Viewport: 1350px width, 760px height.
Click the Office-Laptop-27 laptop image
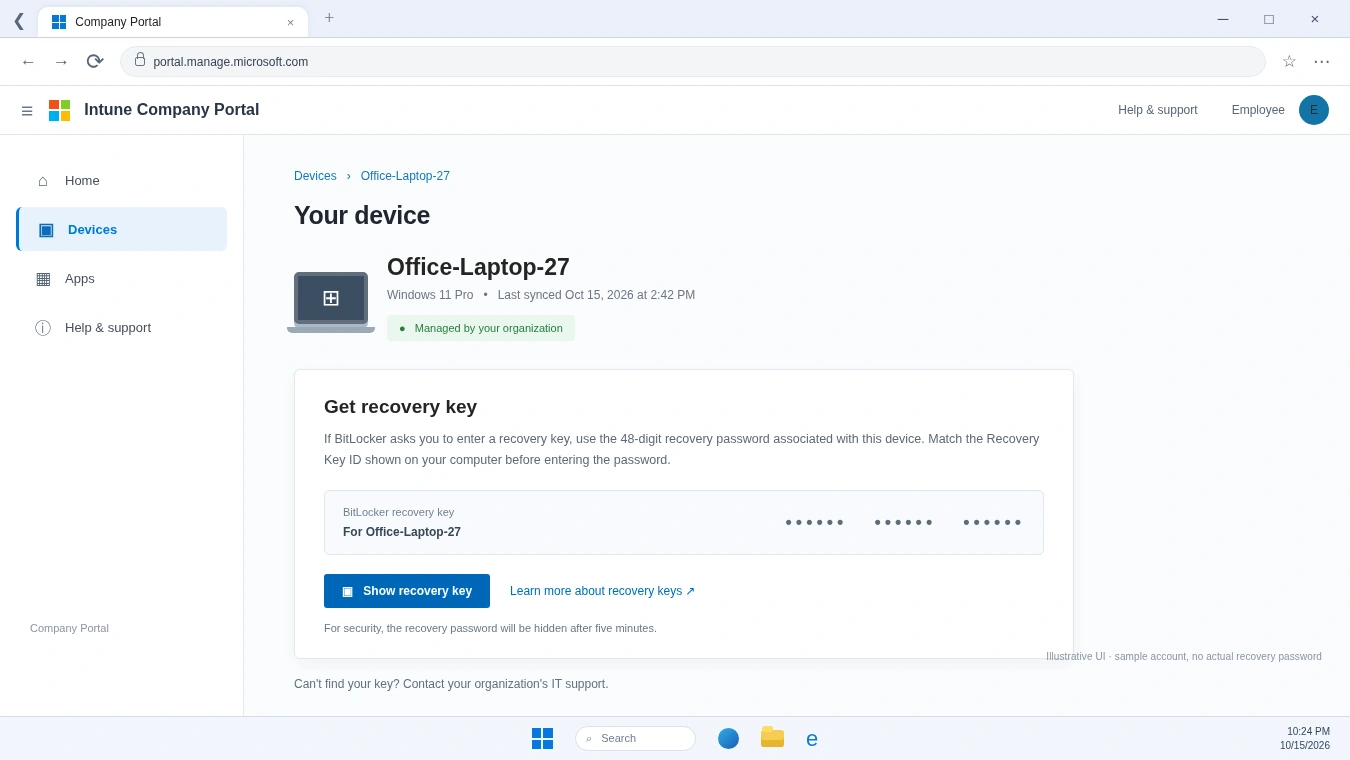[x=331, y=302]
